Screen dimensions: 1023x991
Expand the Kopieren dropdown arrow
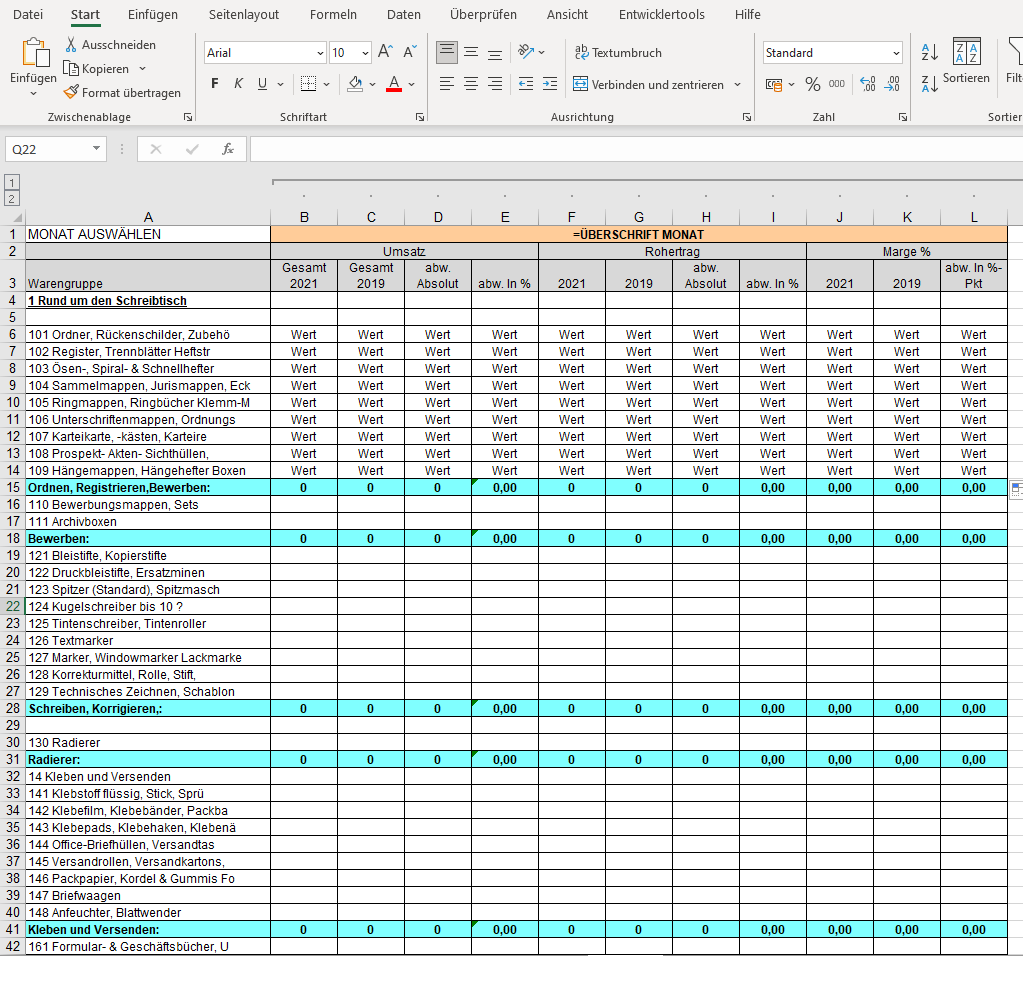142,69
